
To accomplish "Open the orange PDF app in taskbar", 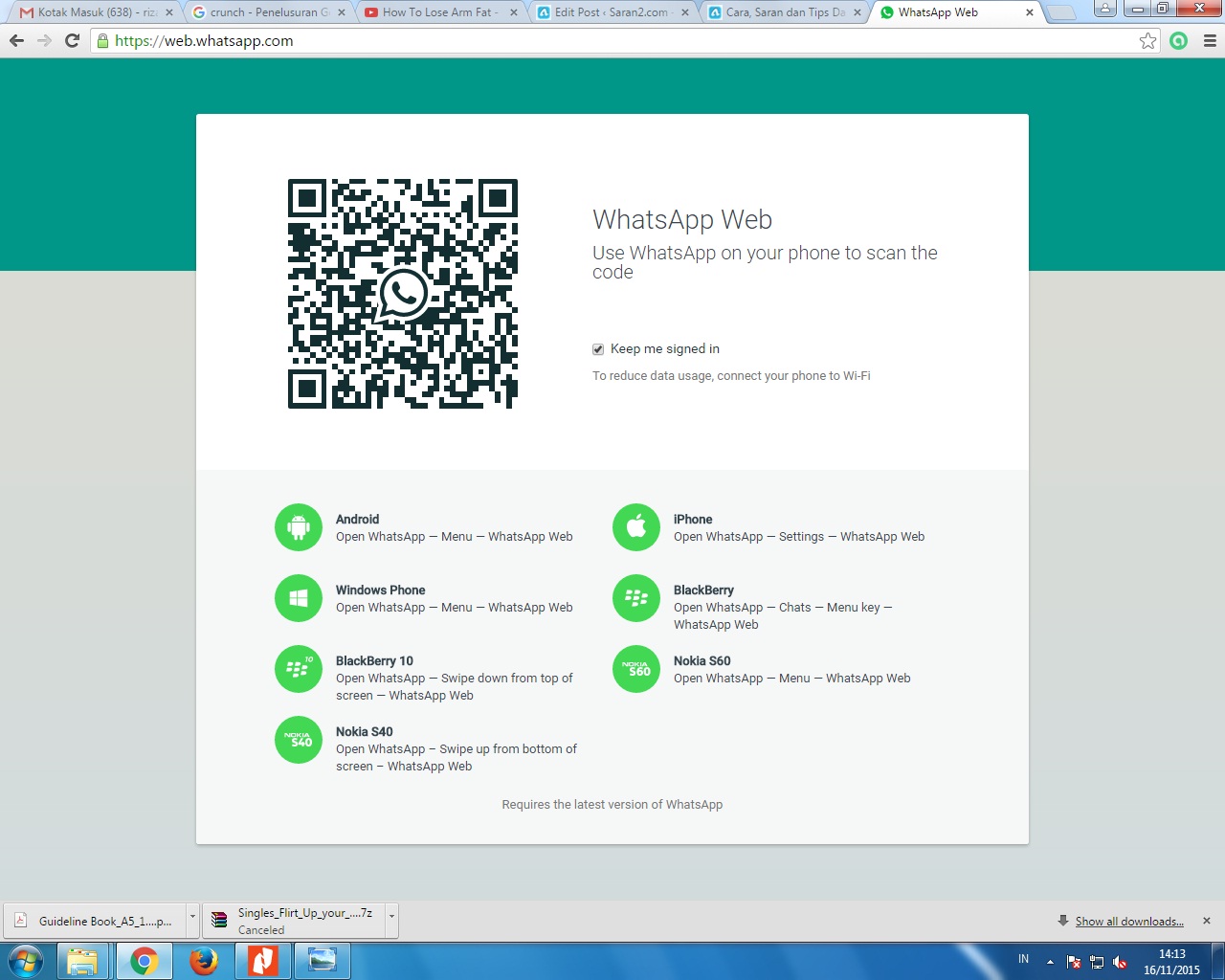I will tap(262, 961).
